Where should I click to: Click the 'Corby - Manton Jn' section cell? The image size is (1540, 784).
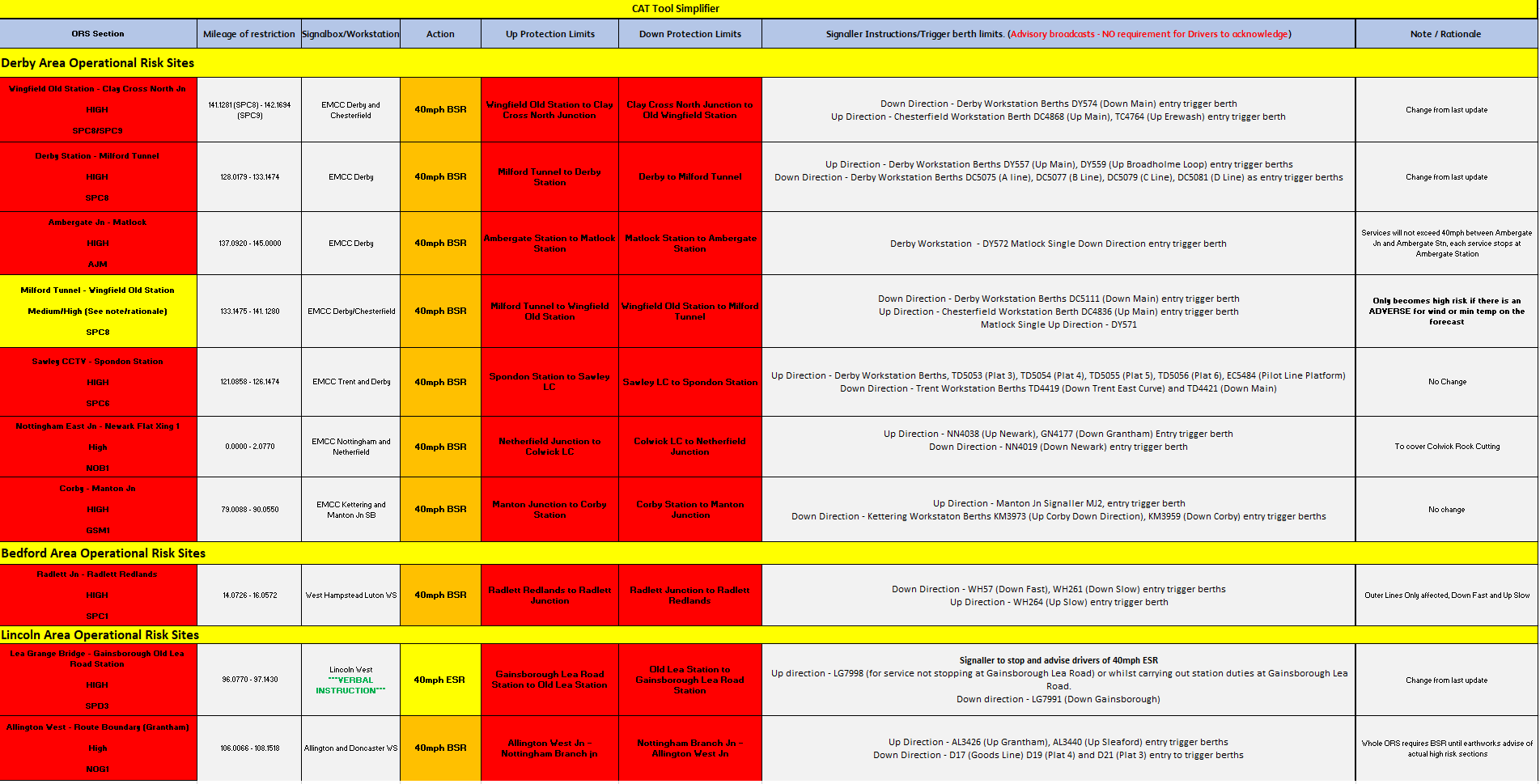(x=98, y=510)
